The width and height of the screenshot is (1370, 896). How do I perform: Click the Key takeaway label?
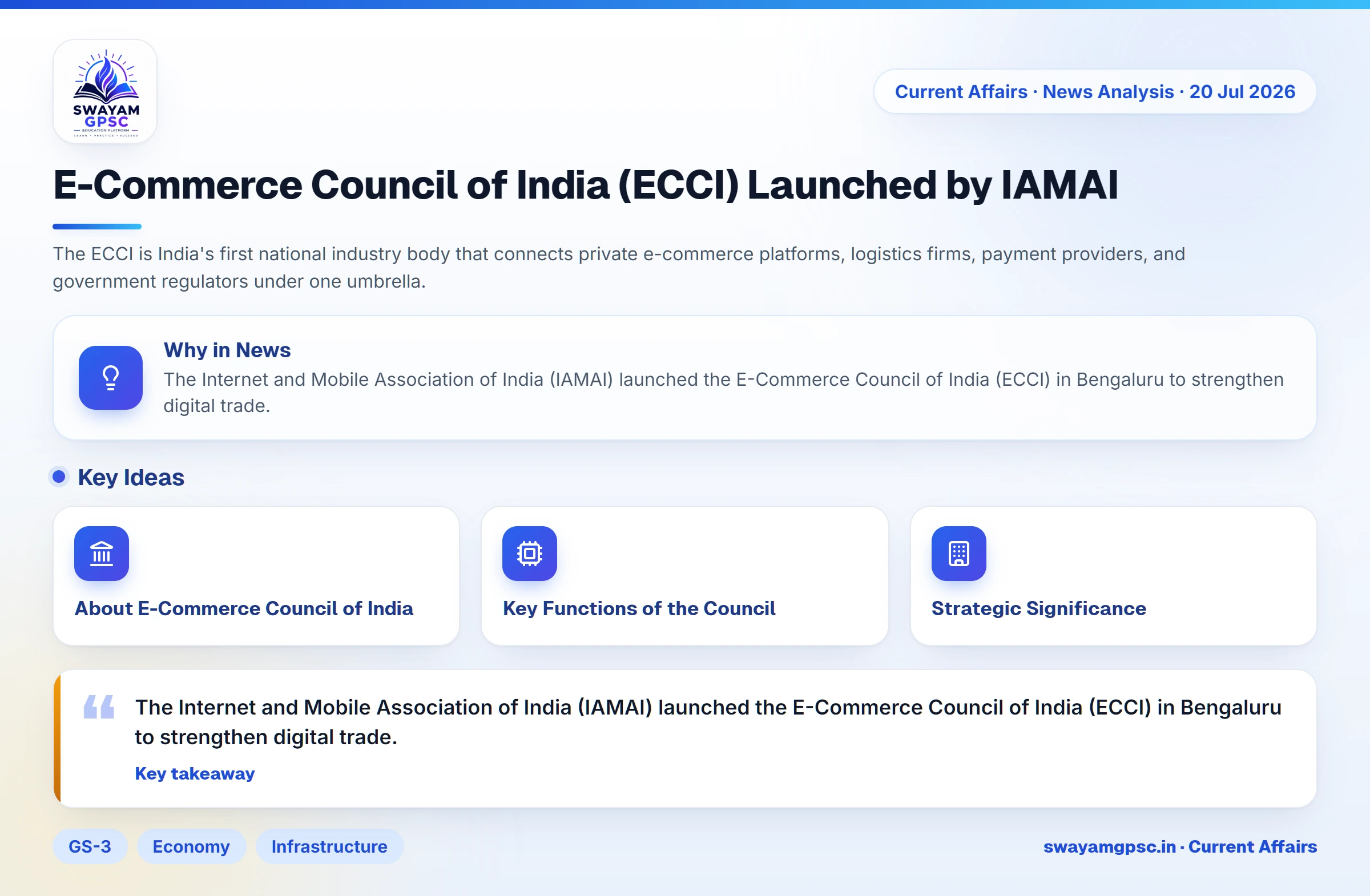(x=195, y=773)
